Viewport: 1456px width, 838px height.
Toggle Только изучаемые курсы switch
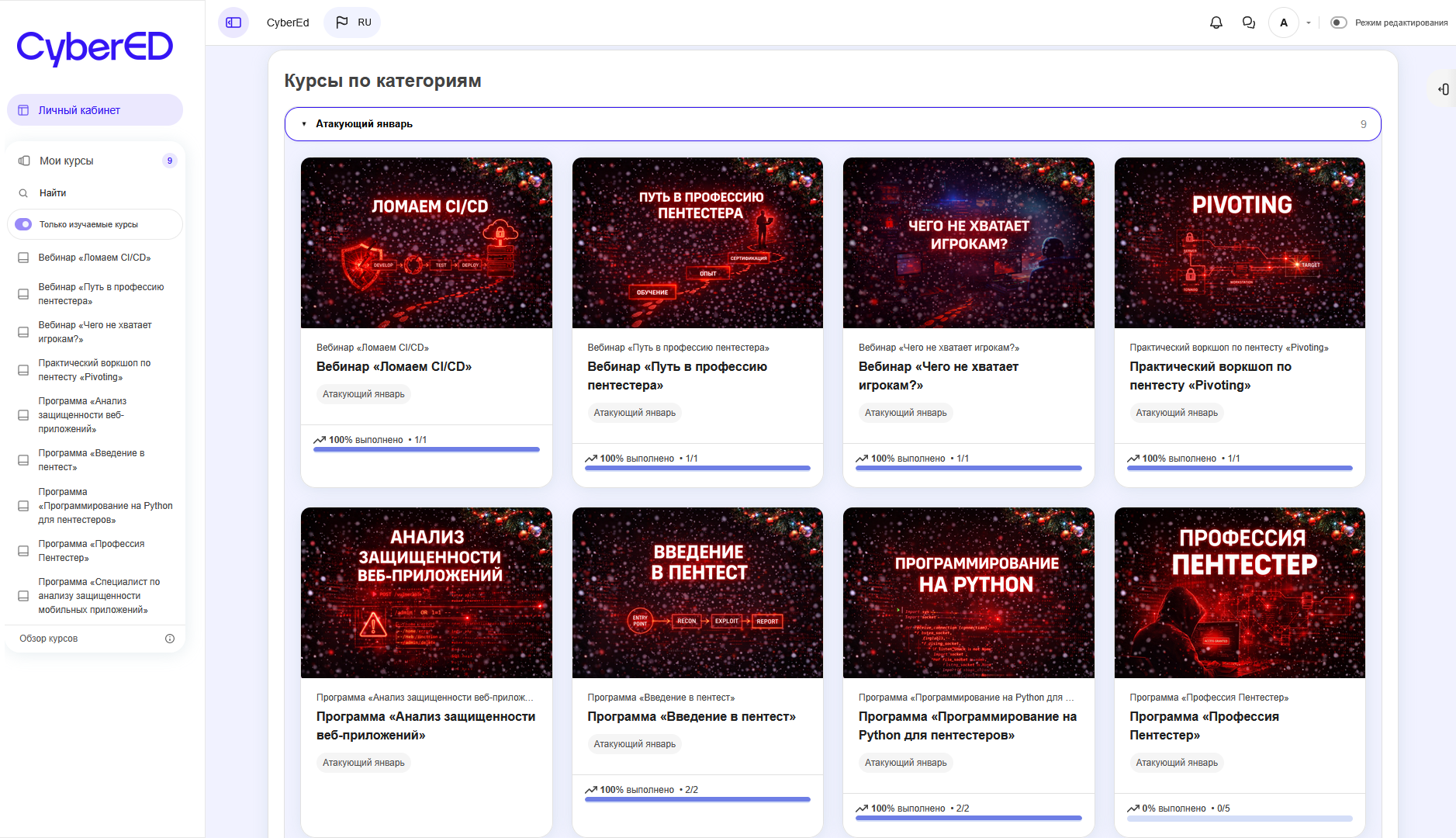(x=23, y=224)
